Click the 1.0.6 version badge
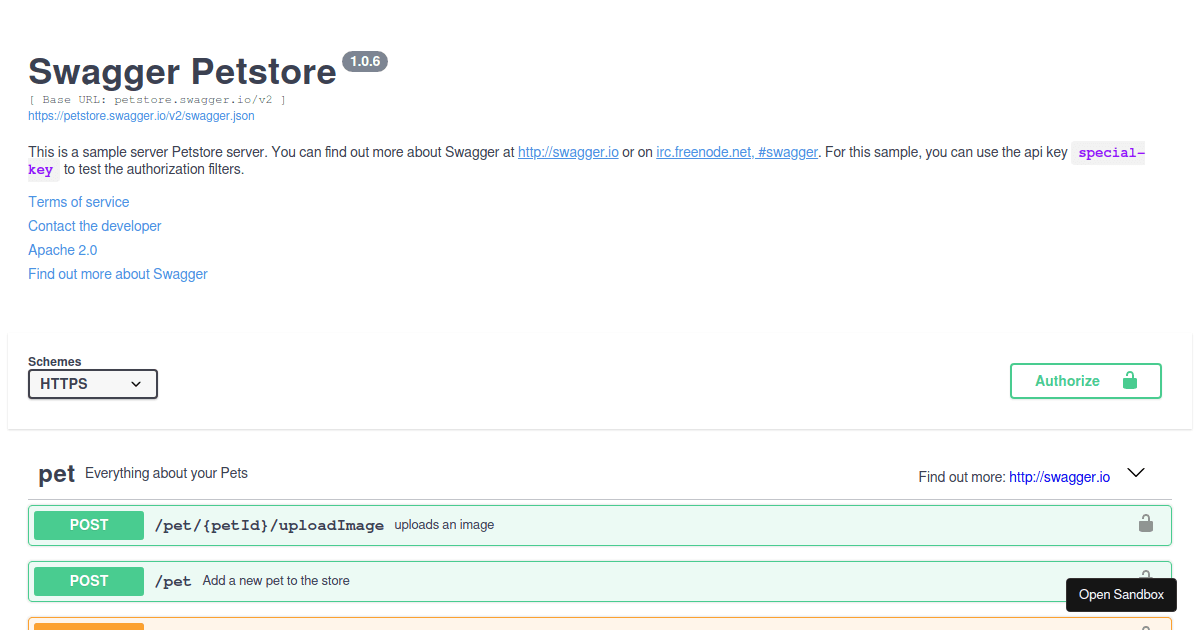The height and width of the screenshot is (630, 1200). click(365, 61)
